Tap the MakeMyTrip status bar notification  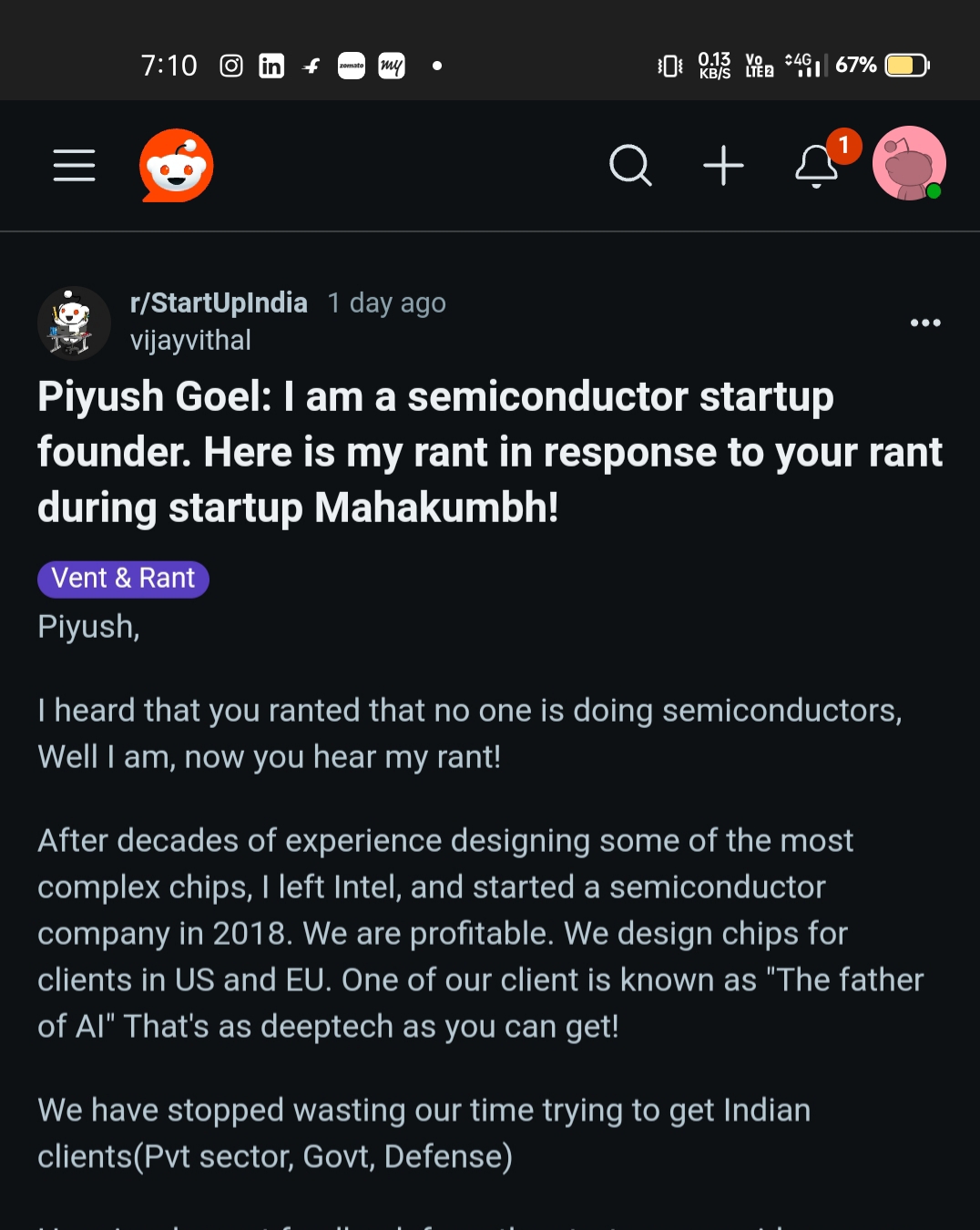pyautogui.click(x=392, y=66)
